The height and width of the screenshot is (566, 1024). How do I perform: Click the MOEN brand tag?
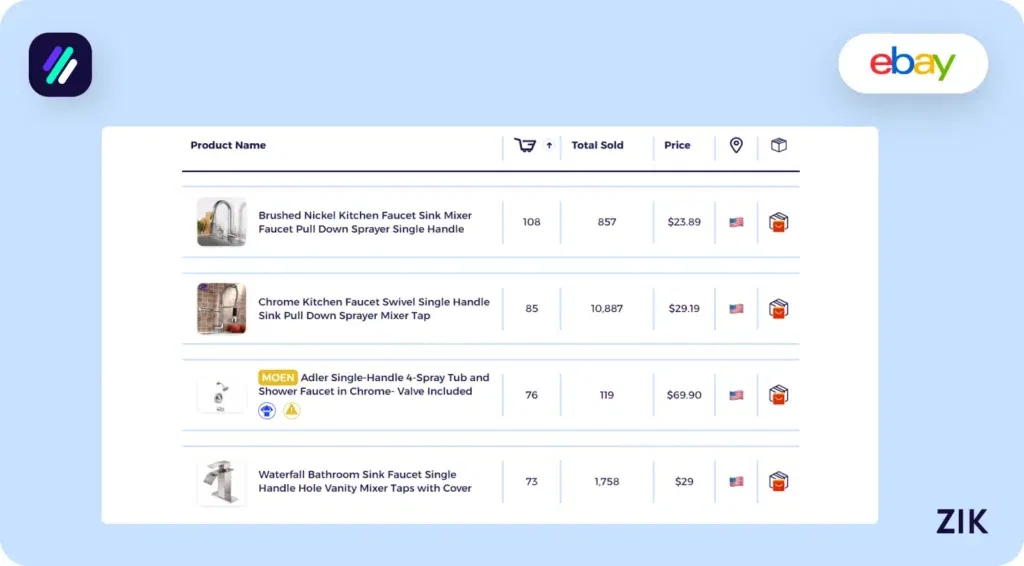278,378
